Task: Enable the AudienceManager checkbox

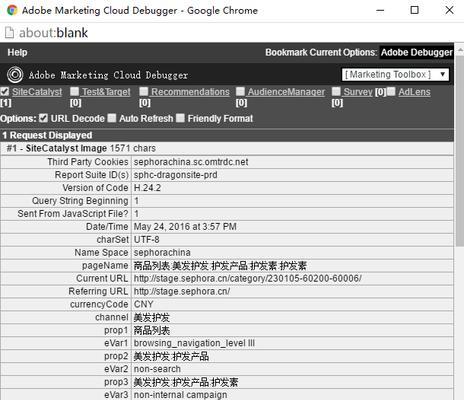Action: [x=240, y=91]
